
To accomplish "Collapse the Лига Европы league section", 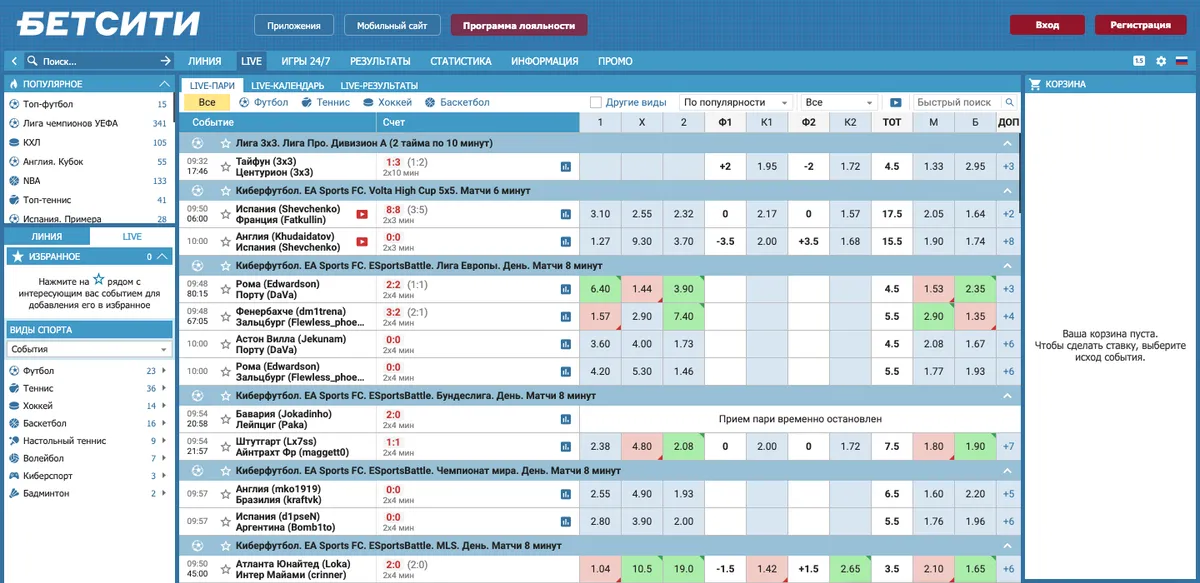I will [1008, 266].
